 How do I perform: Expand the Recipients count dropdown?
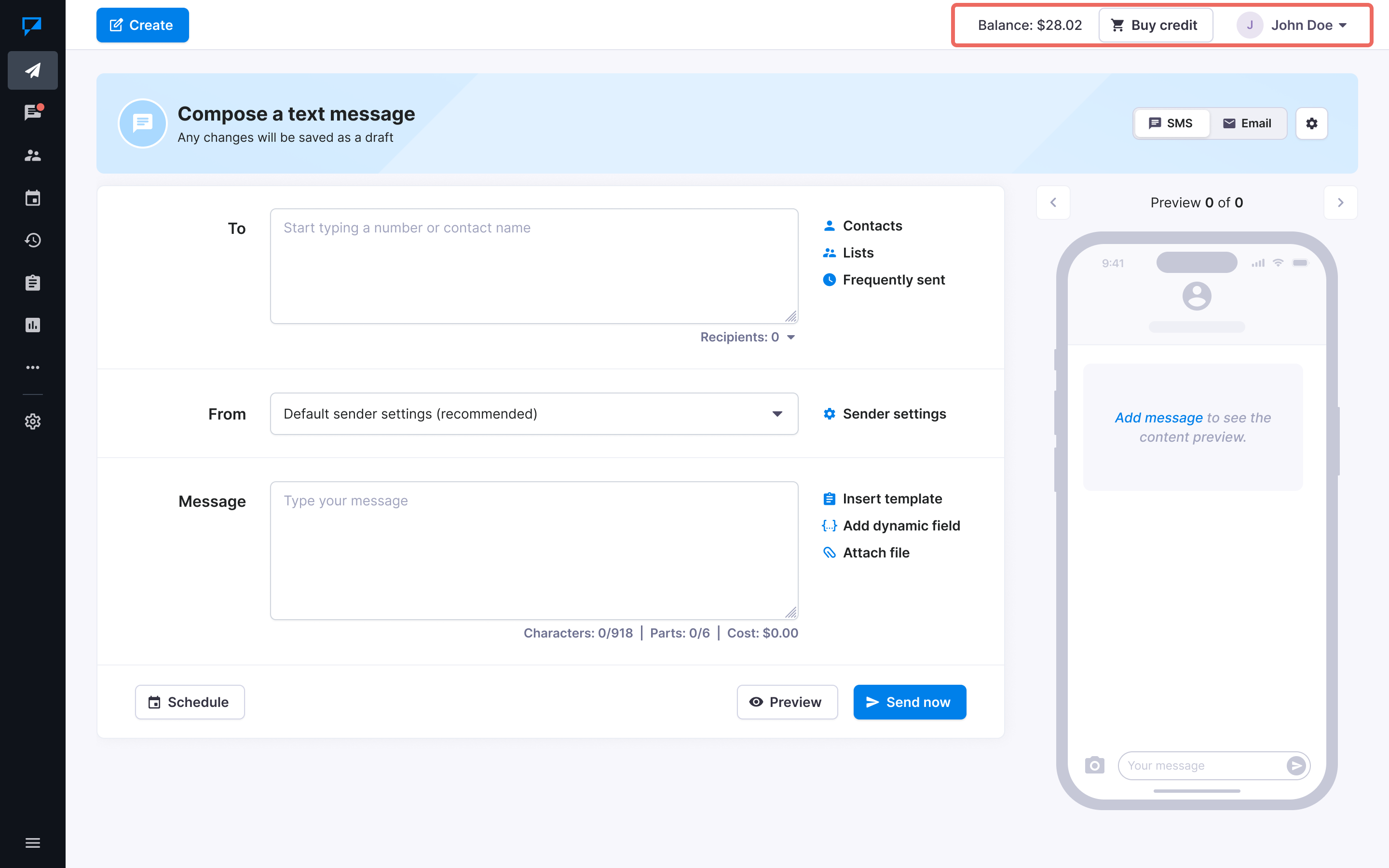747,337
